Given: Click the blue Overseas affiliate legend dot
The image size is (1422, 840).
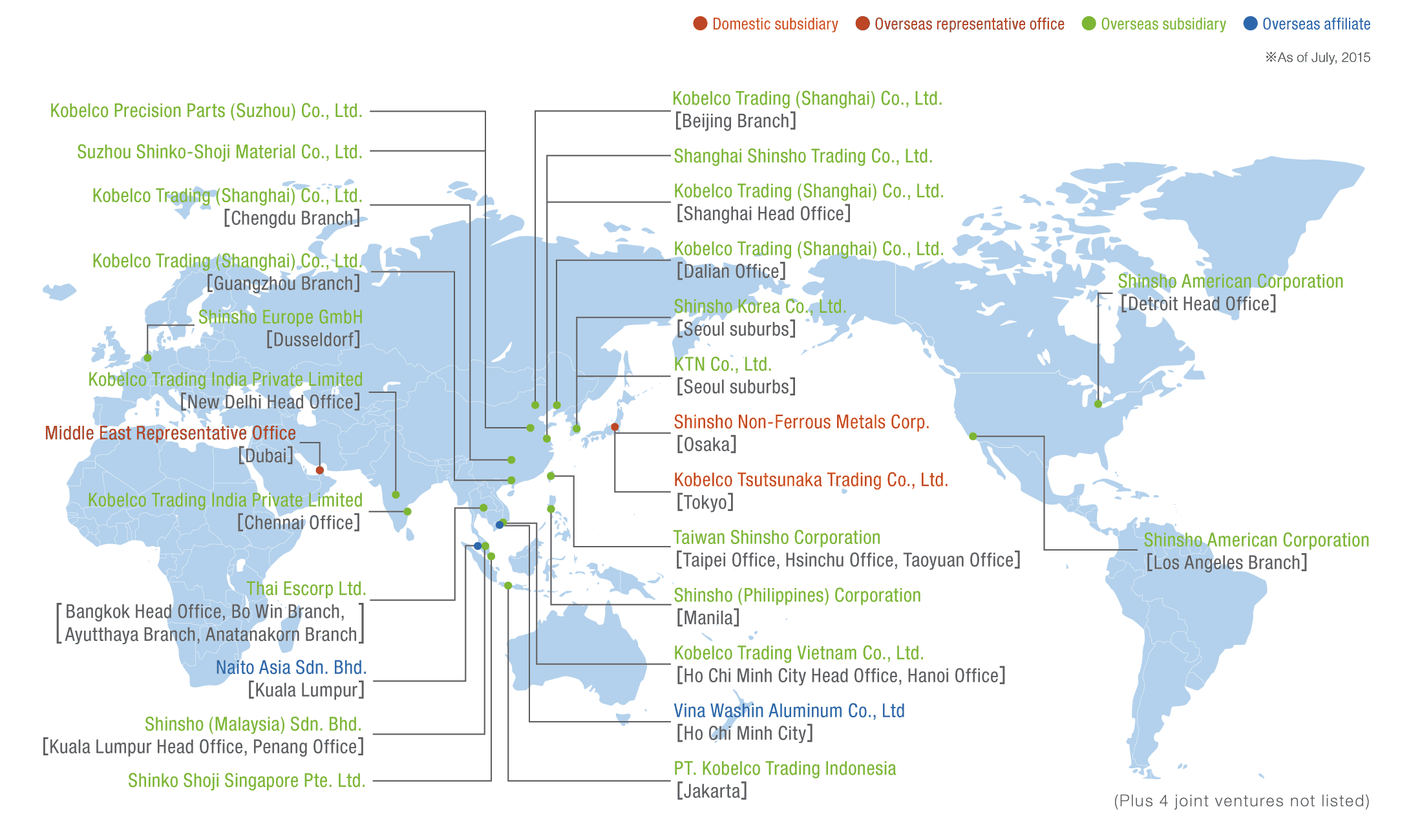Looking at the screenshot, I should 1250,24.
